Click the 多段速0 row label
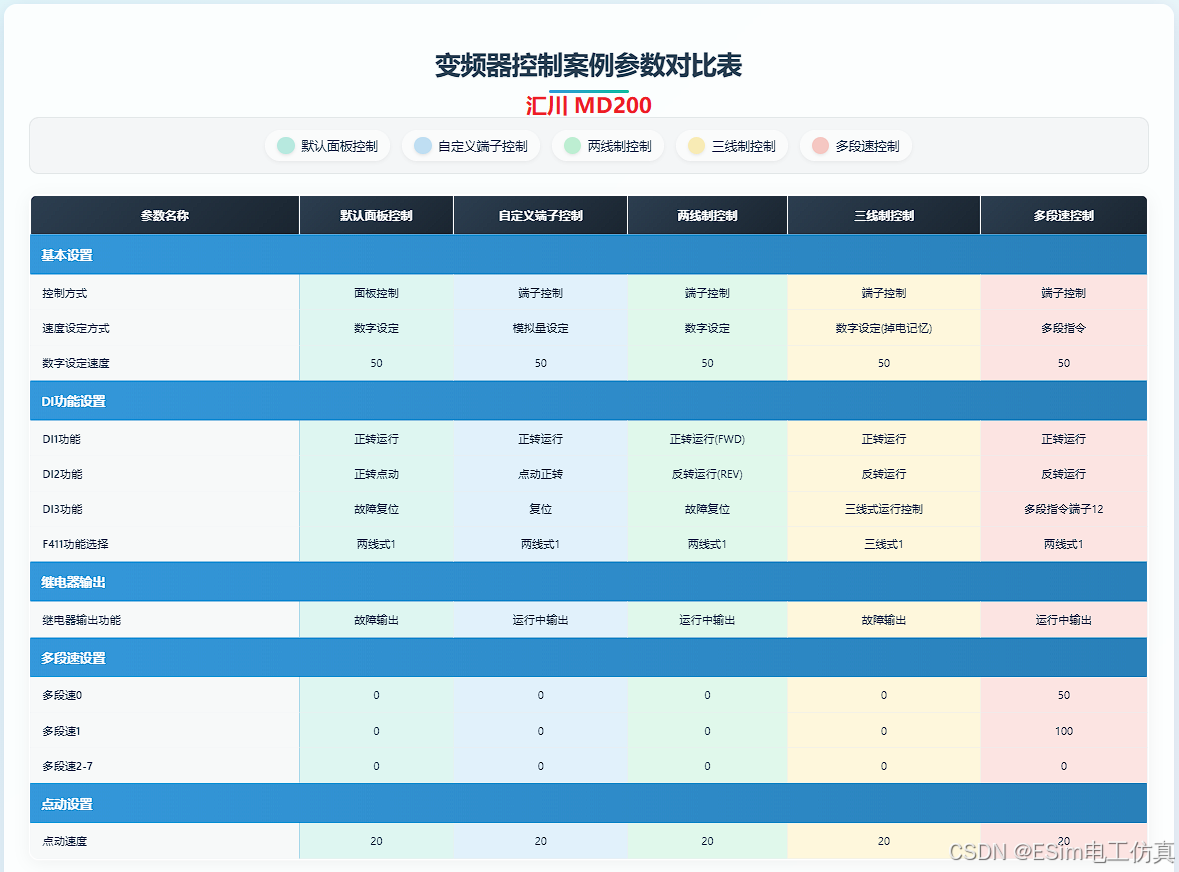Image resolution: width=1179 pixels, height=872 pixels. [x=62, y=695]
